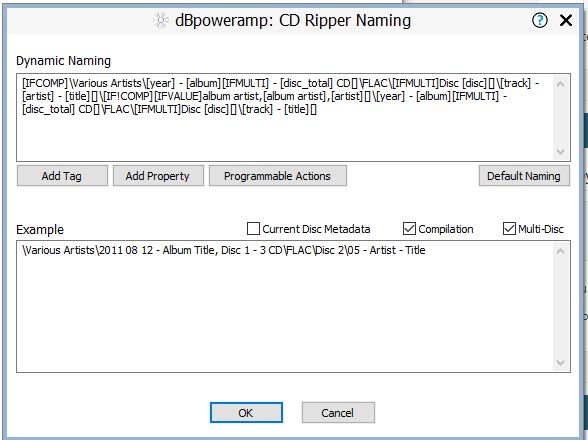
Task: Click the Example label
Action: [x=40, y=230]
